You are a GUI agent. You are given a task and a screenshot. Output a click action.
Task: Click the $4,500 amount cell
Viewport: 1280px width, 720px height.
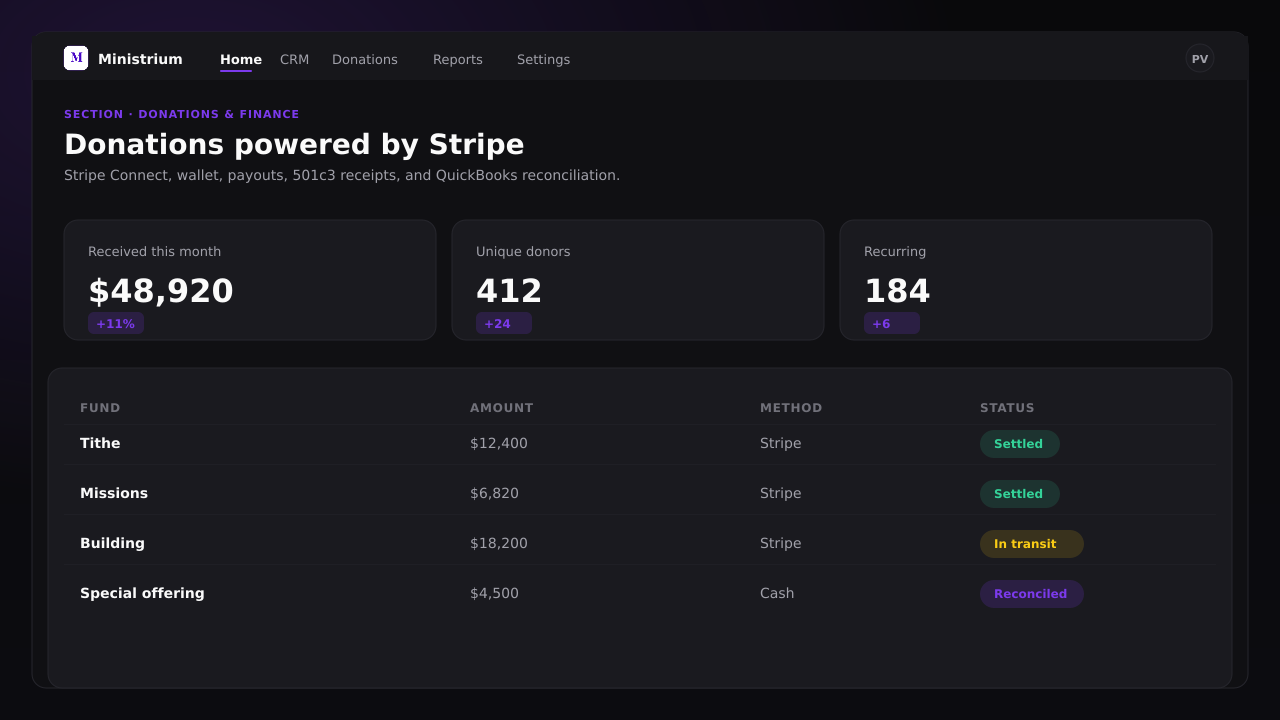pos(494,594)
